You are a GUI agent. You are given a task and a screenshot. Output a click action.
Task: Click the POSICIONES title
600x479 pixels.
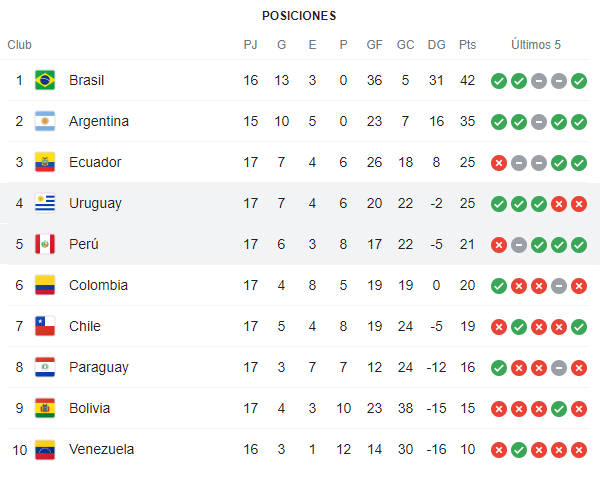click(299, 16)
